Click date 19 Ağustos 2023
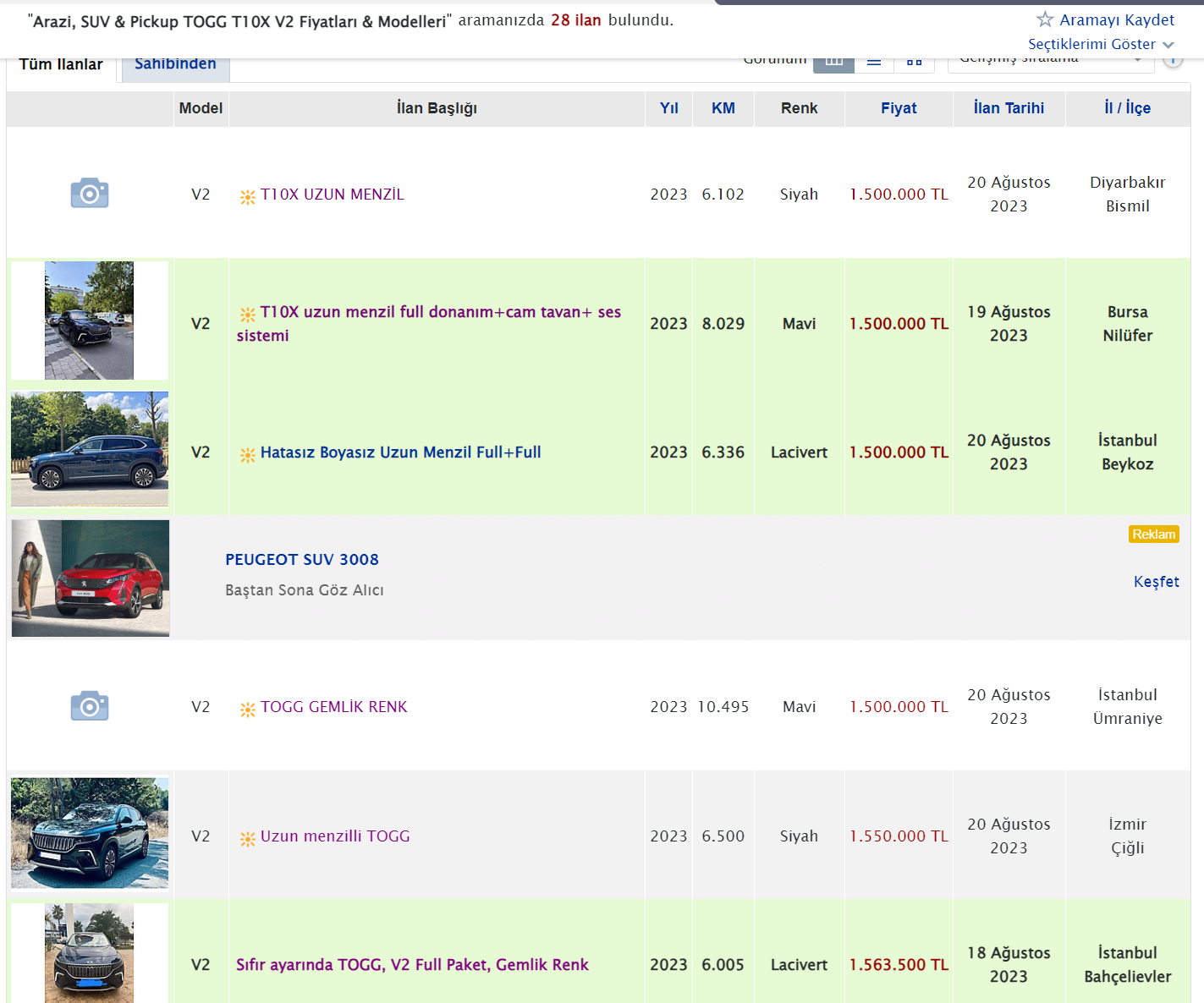Image resolution: width=1204 pixels, height=1003 pixels. [x=1009, y=324]
